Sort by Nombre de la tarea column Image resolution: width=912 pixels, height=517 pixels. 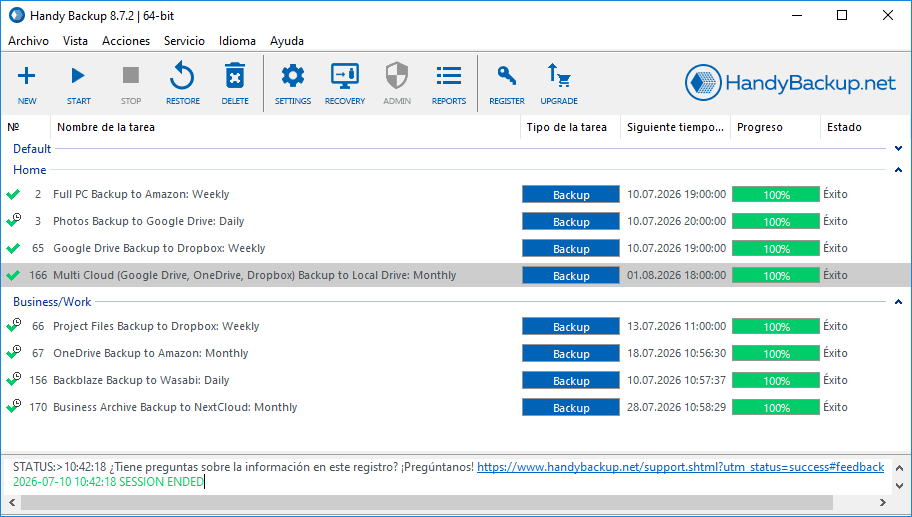(x=286, y=127)
